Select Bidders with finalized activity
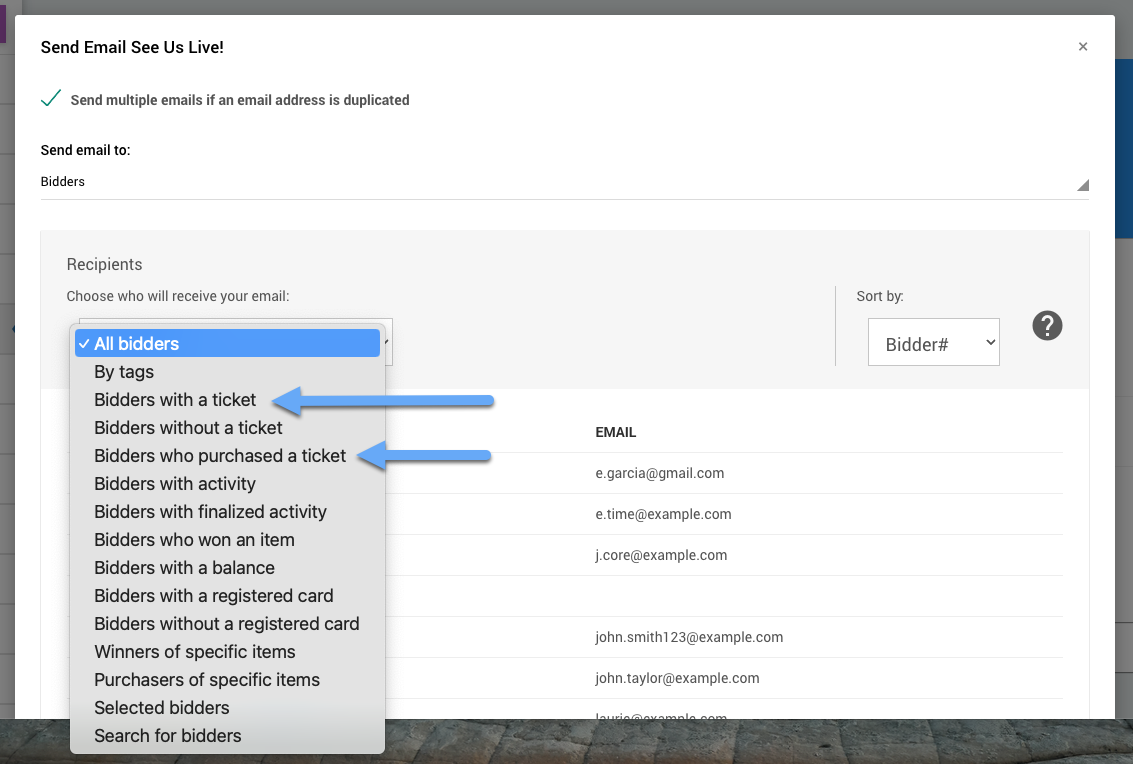This screenshot has width=1133, height=764. click(210, 512)
